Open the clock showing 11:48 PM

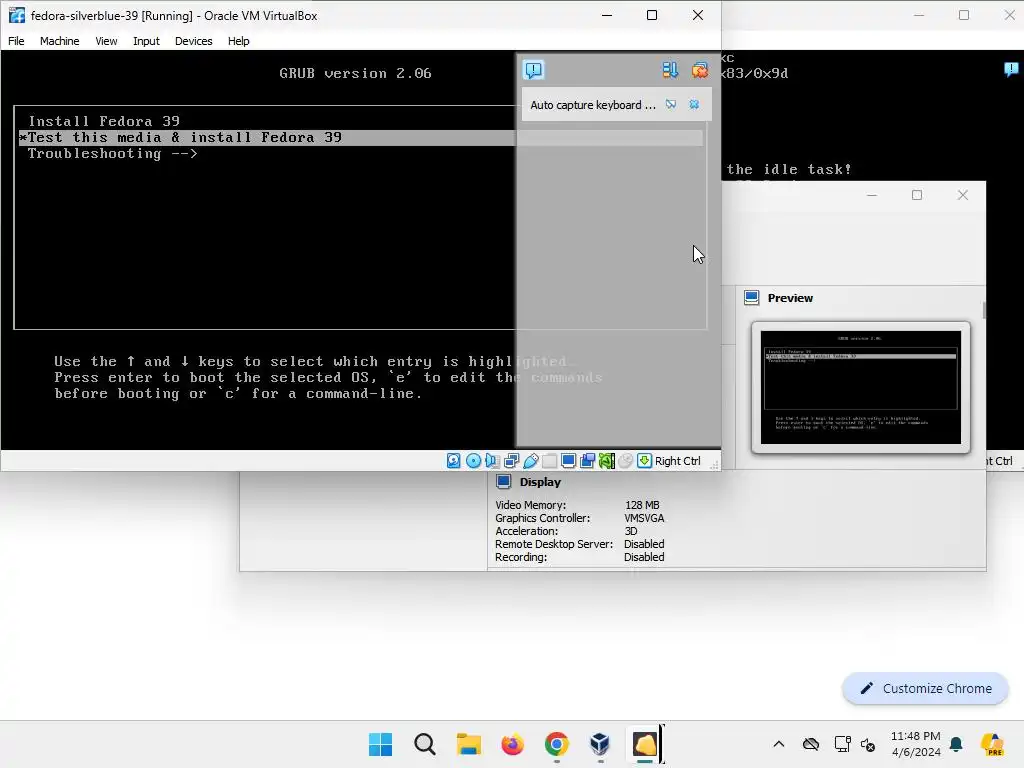[x=916, y=744]
